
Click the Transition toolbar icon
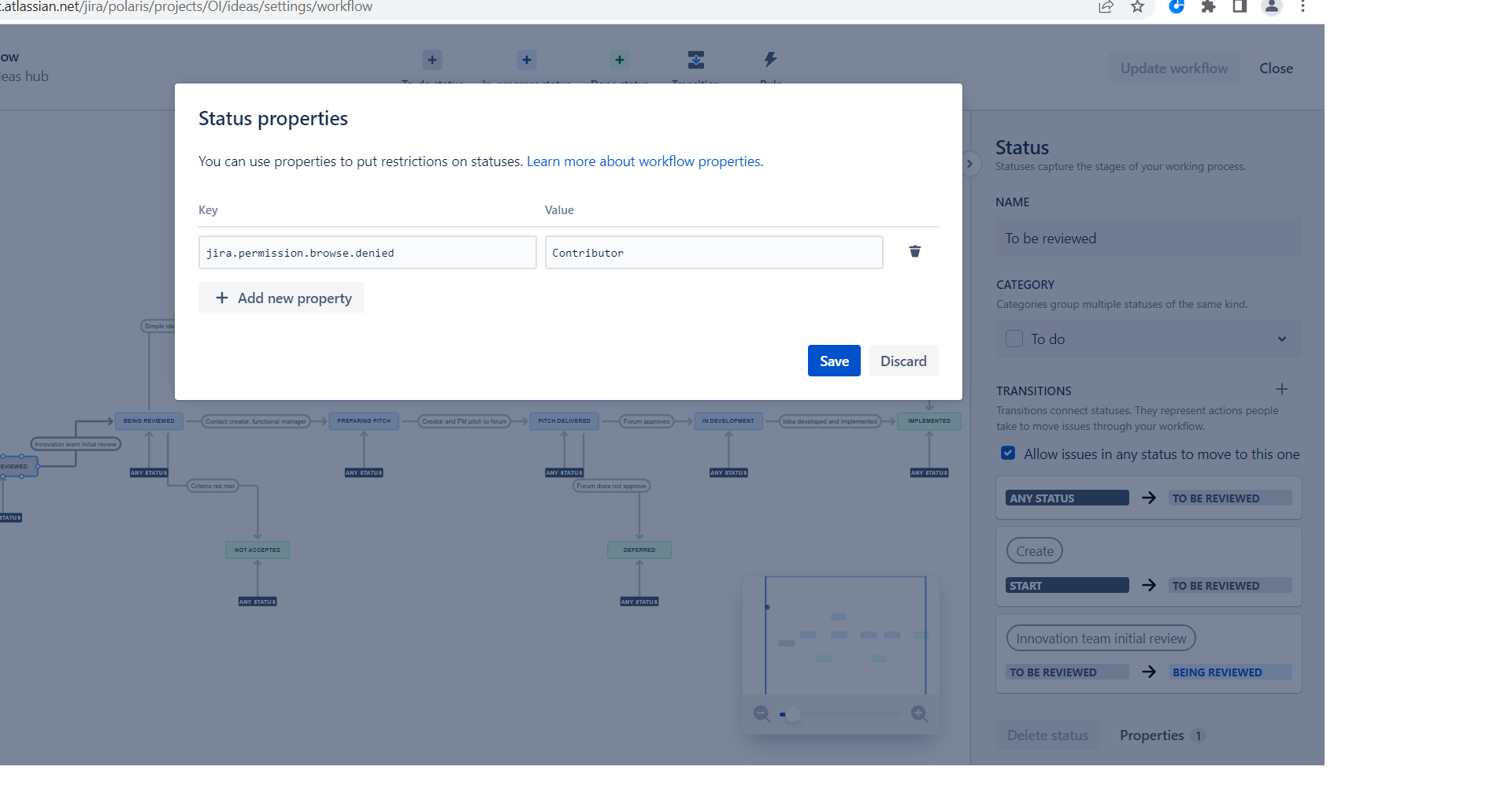coord(696,60)
